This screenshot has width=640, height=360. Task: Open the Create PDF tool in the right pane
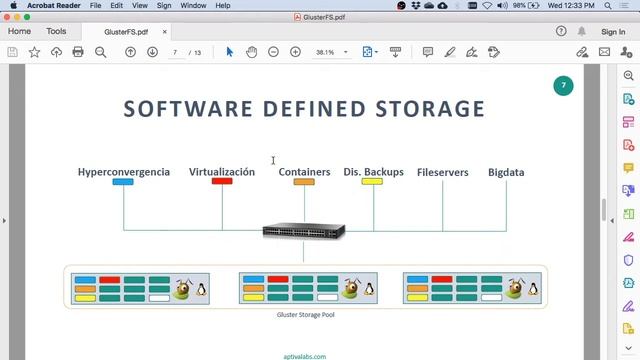(x=629, y=145)
